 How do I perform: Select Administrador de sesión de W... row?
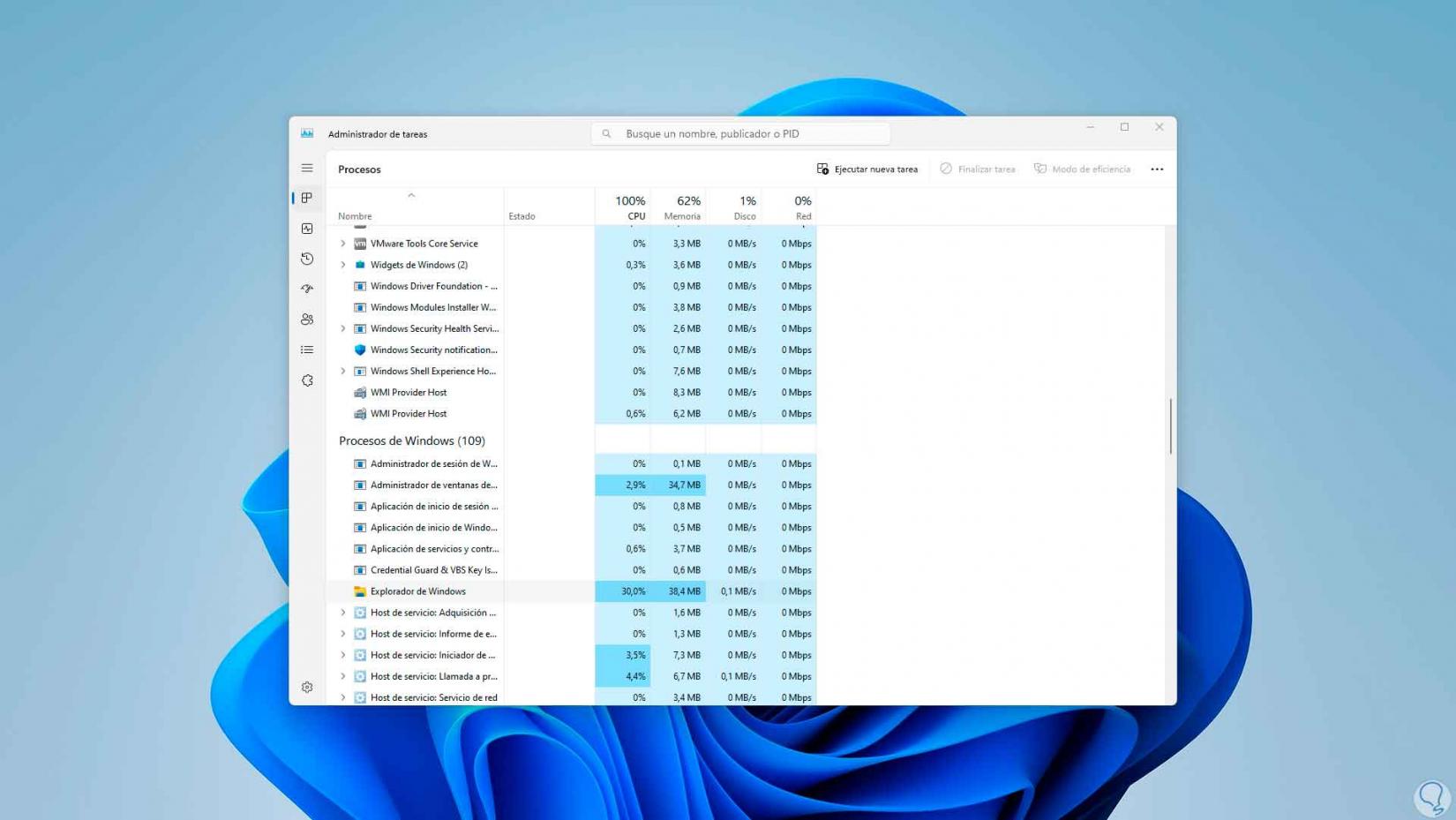coord(571,463)
